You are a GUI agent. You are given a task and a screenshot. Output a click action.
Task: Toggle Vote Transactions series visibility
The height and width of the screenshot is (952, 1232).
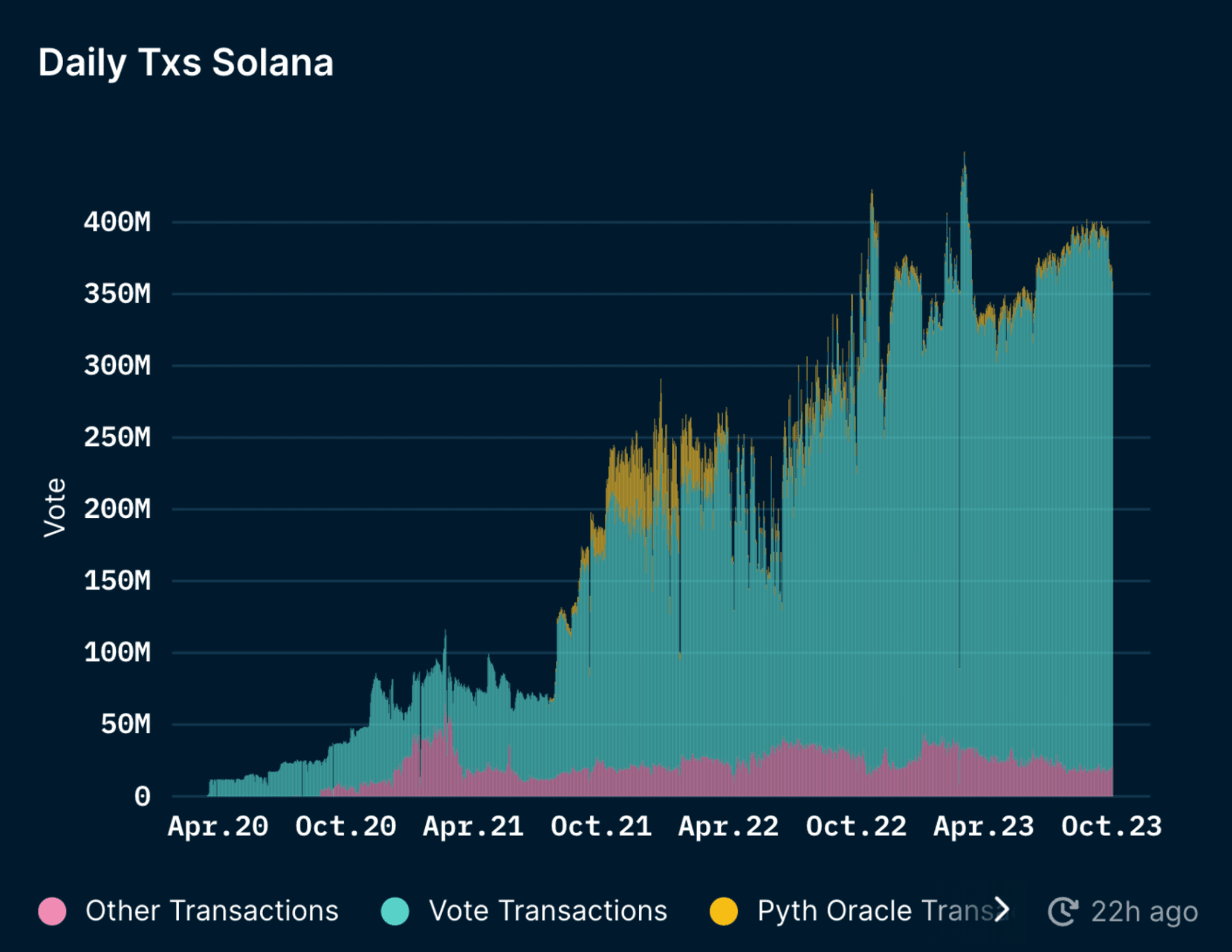[547, 911]
